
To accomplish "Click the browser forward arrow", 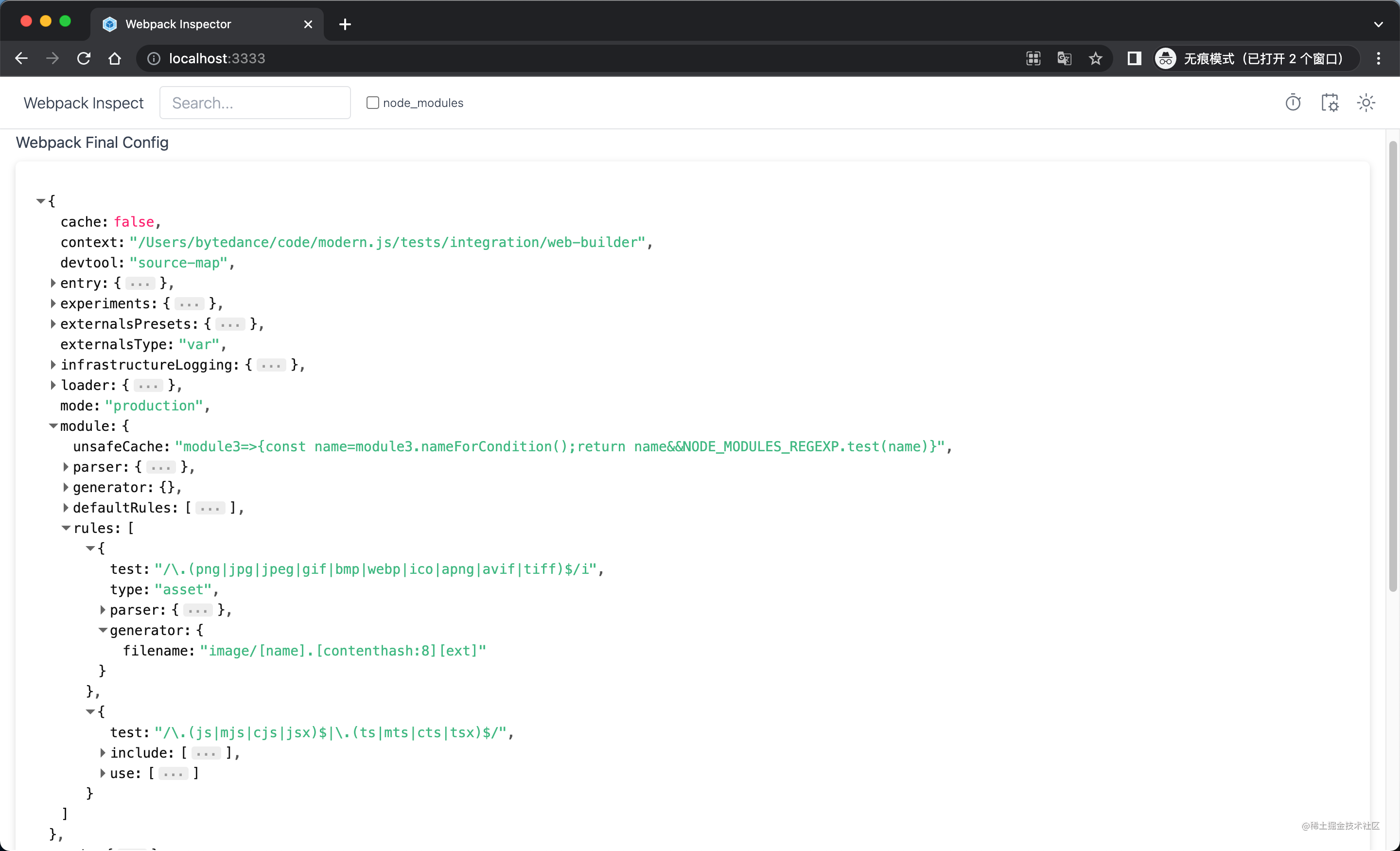I will [52, 58].
